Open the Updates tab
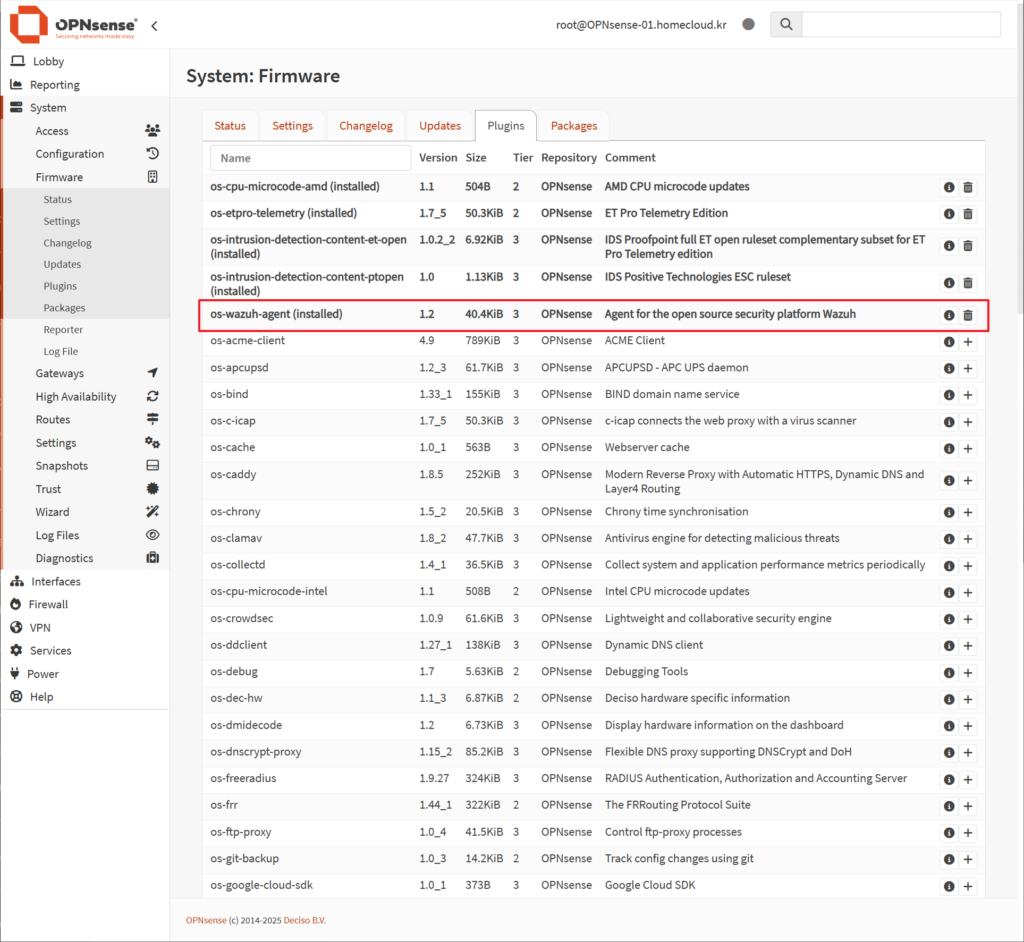The height and width of the screenshot is (942, 1024). point(440,126)
